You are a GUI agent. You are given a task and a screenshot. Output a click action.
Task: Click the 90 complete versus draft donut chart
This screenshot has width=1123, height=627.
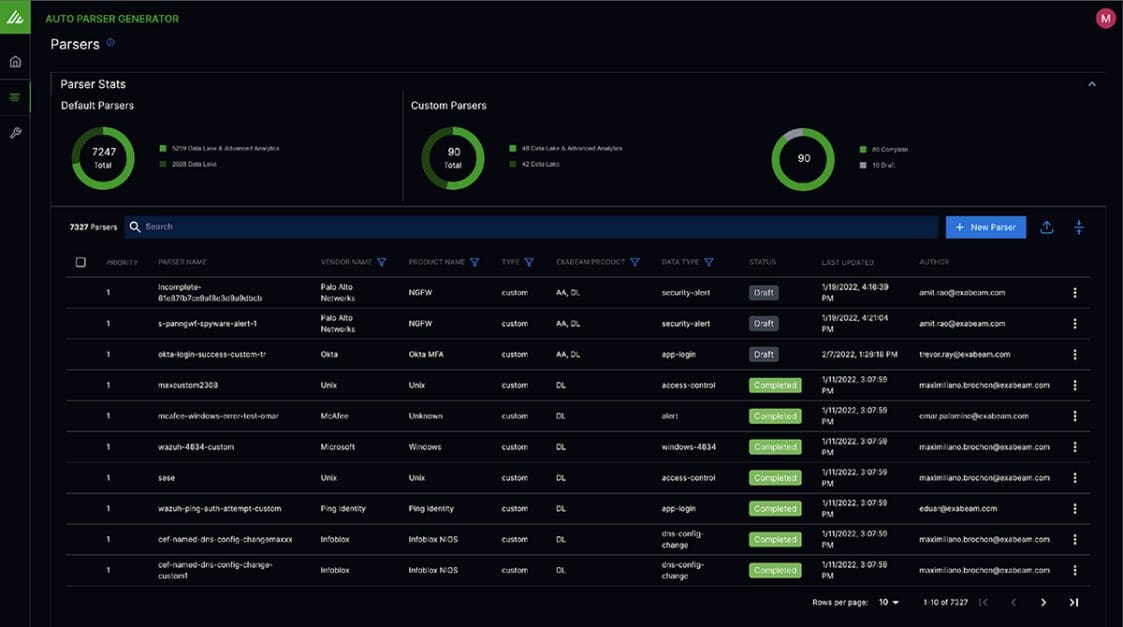click(803, 159)
